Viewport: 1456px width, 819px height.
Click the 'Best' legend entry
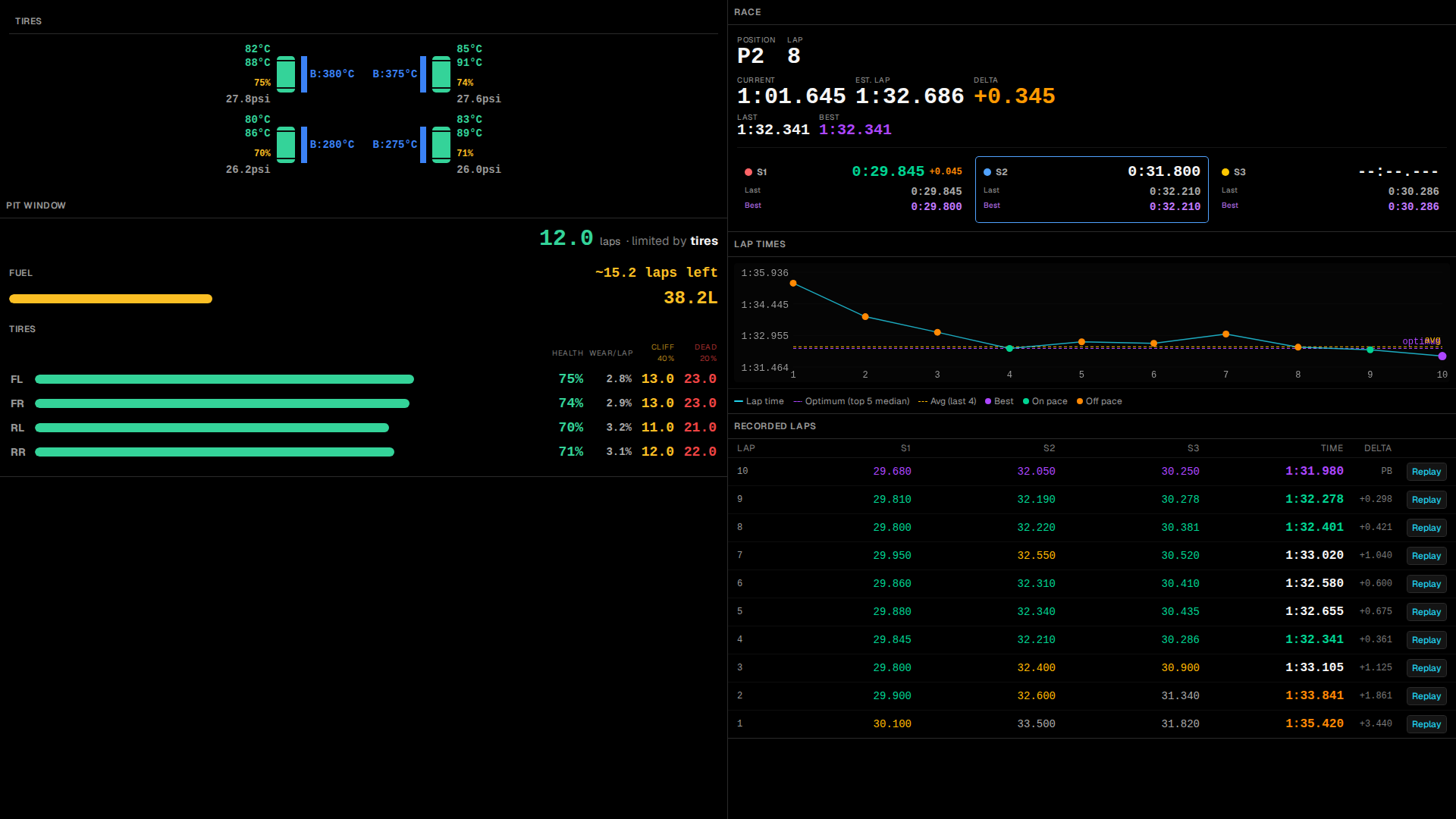pos(999,401)
